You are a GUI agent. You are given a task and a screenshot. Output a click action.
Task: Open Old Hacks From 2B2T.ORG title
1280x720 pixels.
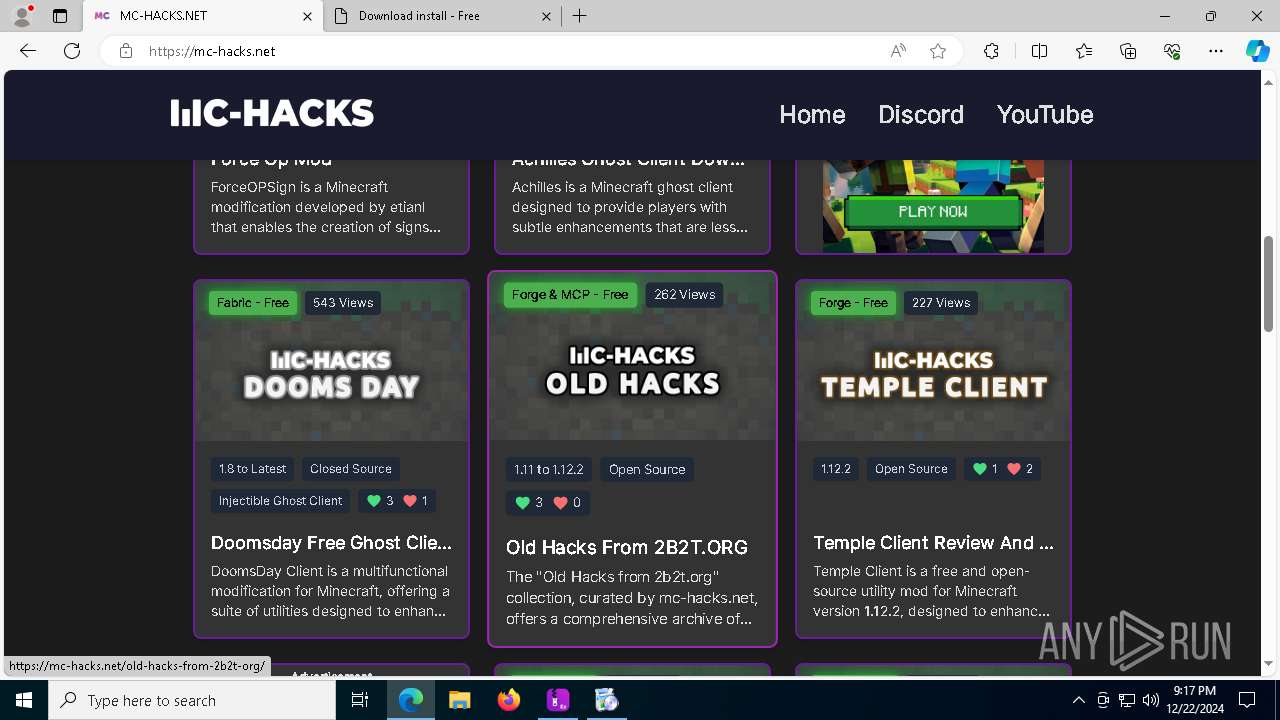click(x=627, y=547)
